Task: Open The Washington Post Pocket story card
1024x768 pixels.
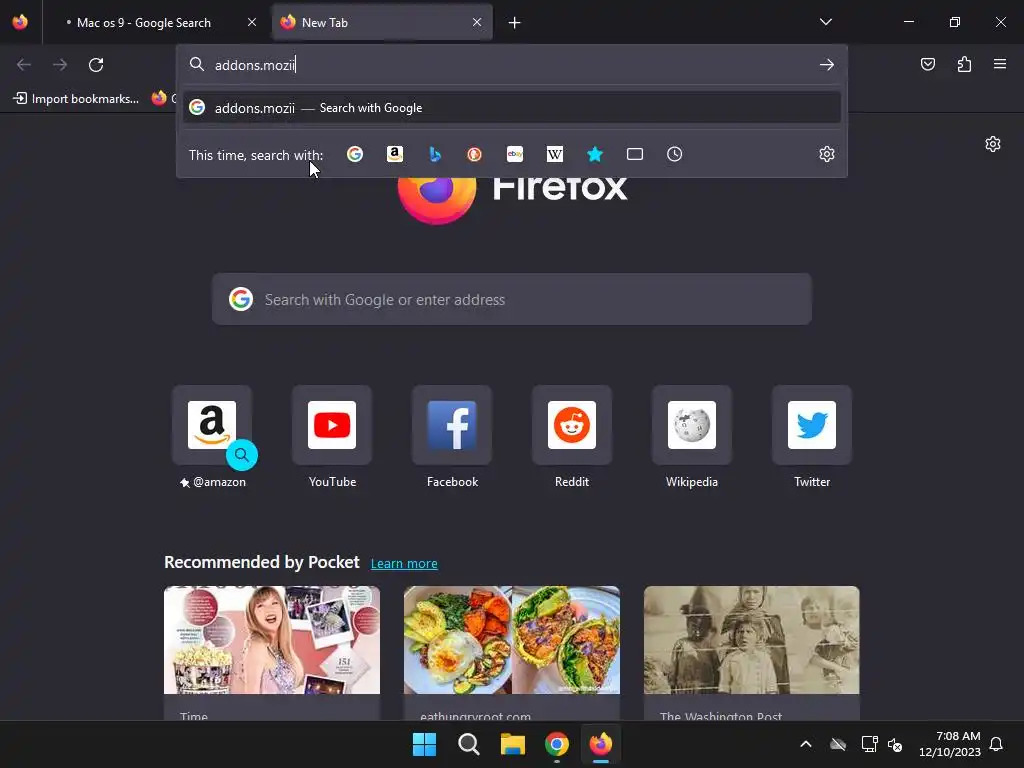Action: [752, 653]
